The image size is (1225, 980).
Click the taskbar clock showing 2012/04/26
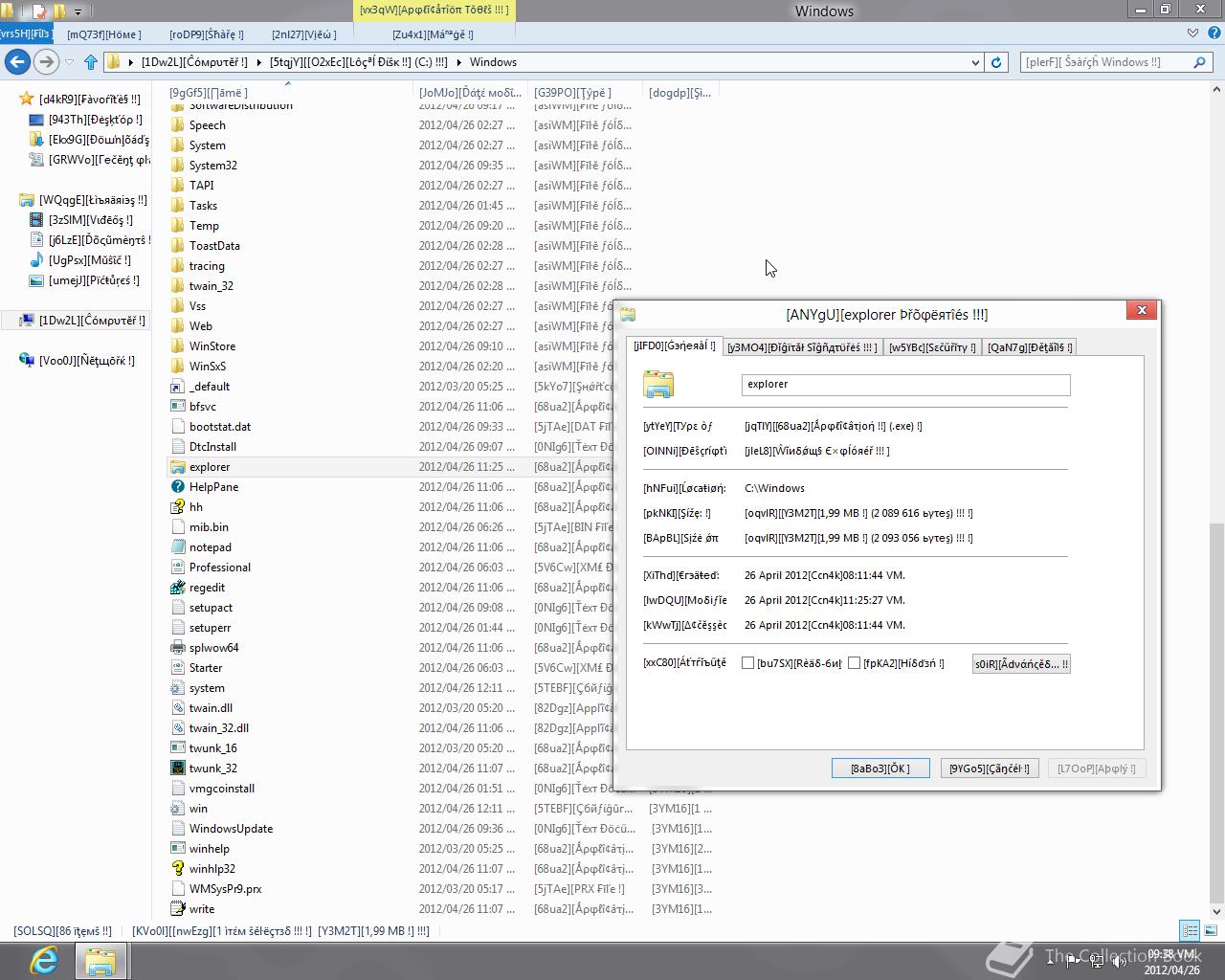(x=1171, y=962)
